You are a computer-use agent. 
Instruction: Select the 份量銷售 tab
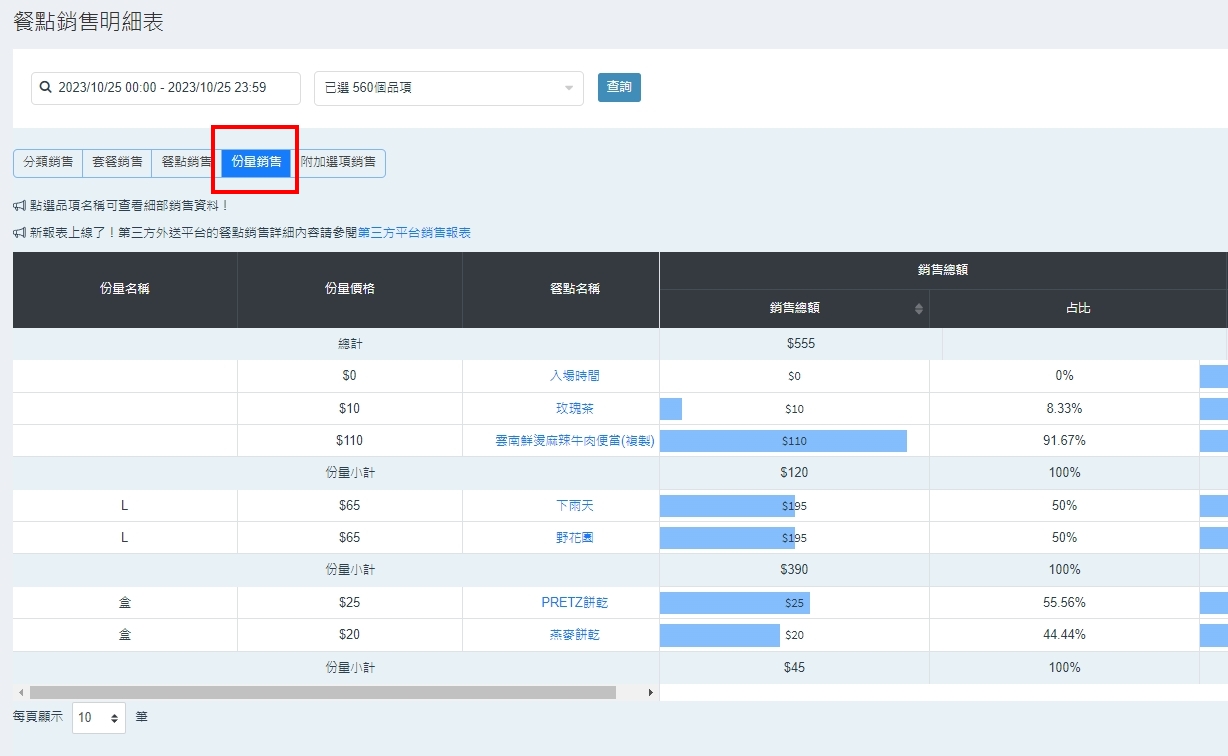pos(256,162)
